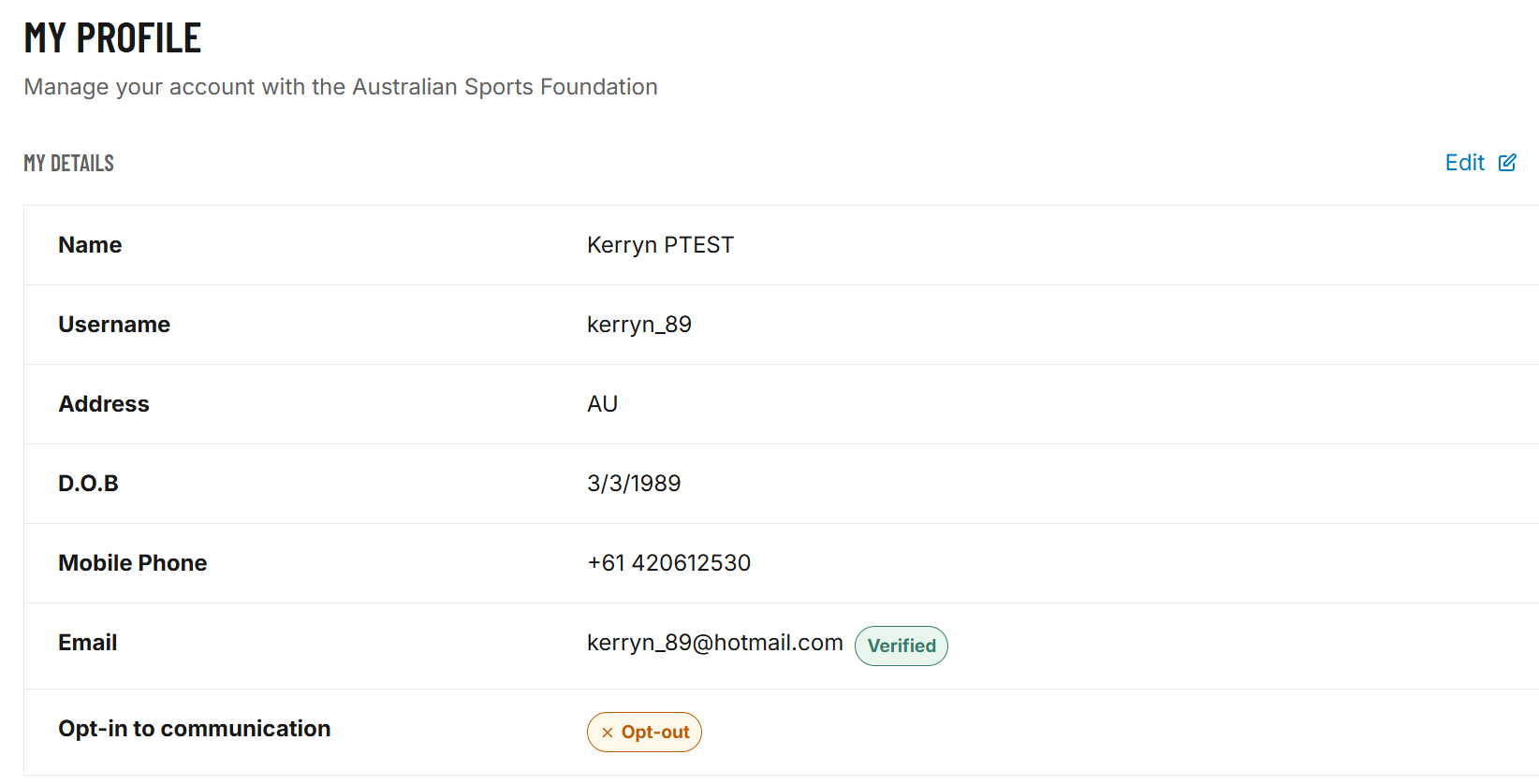Click the MY DETAILS section header
1539x784 pixels.
[x=69, y=163]
